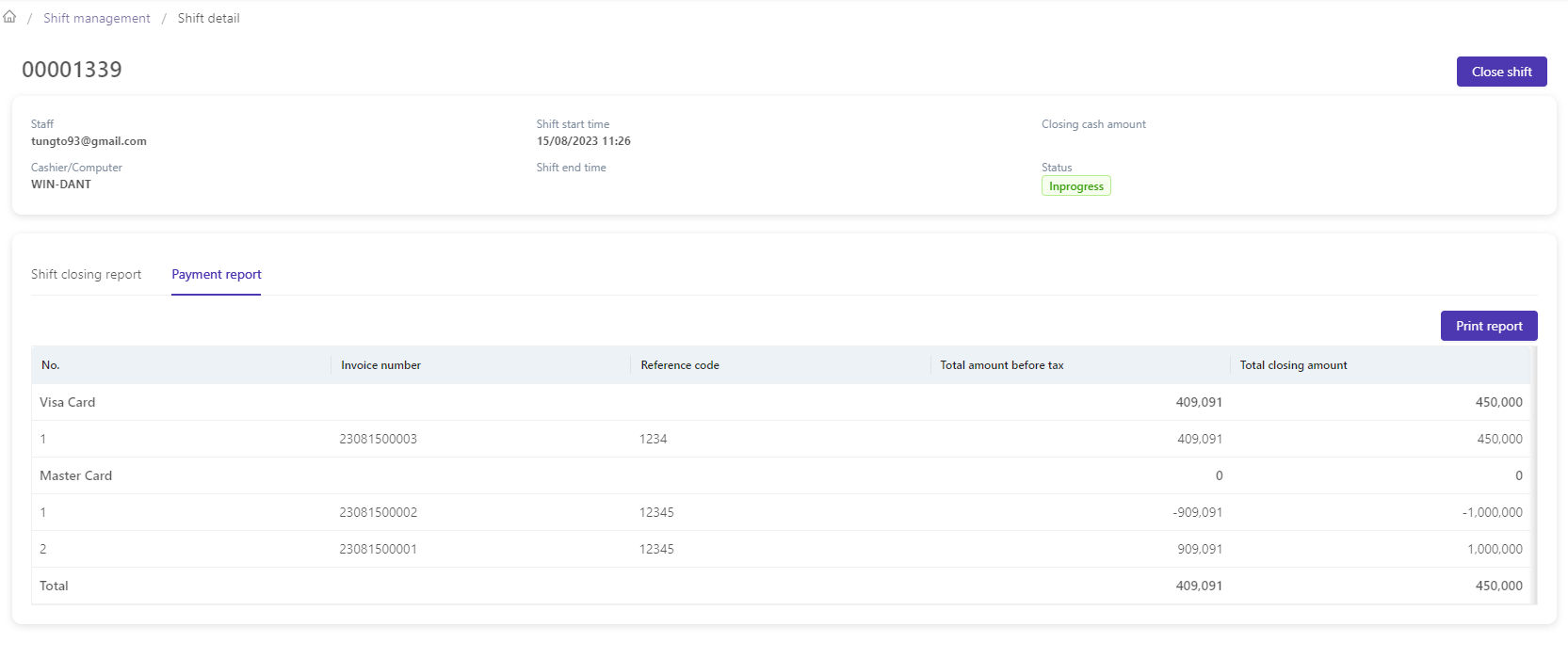Click the Total summary row

54,586
